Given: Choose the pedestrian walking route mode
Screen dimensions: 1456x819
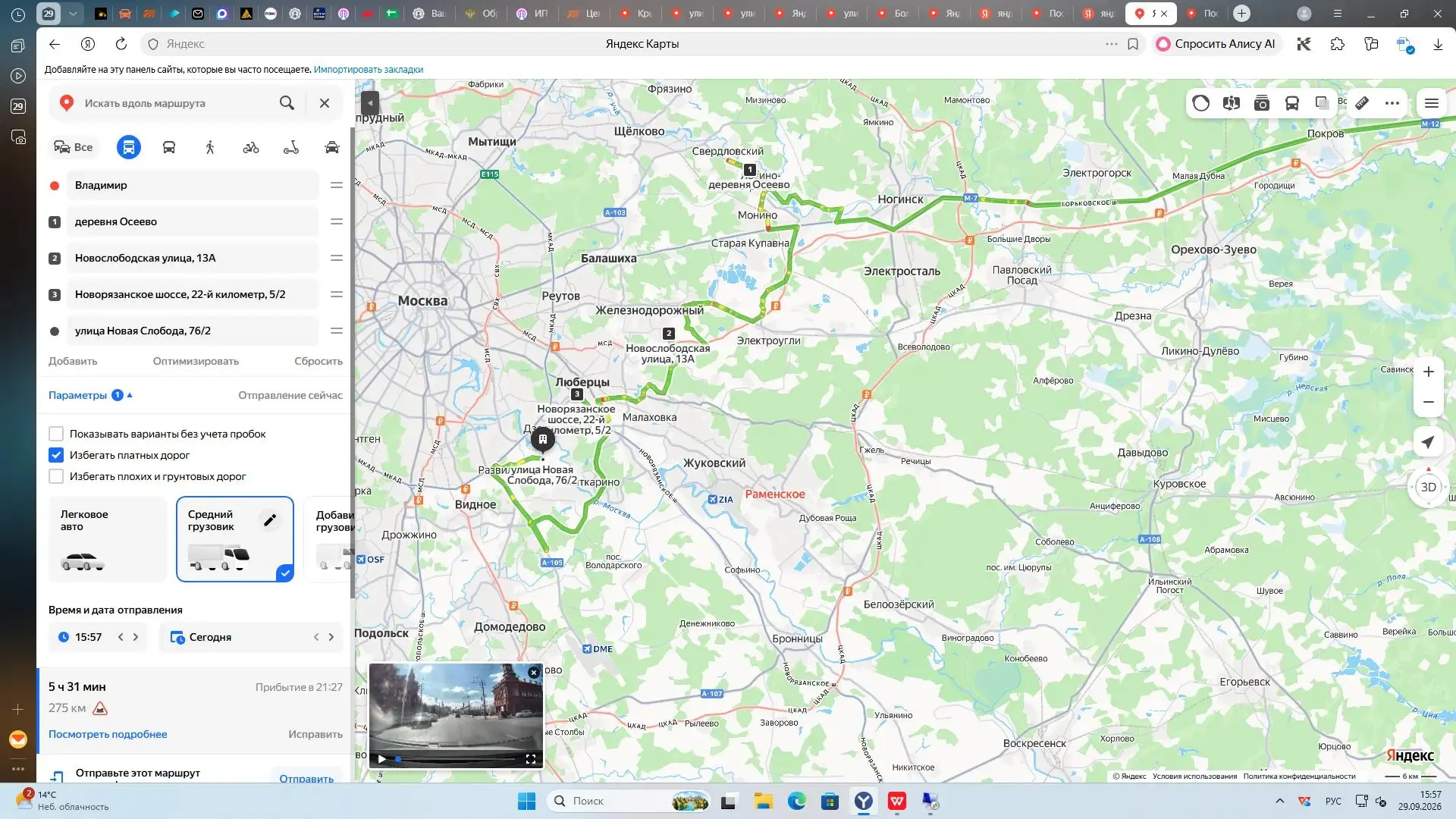Looking at the screenshot, I should coord(210,147).
